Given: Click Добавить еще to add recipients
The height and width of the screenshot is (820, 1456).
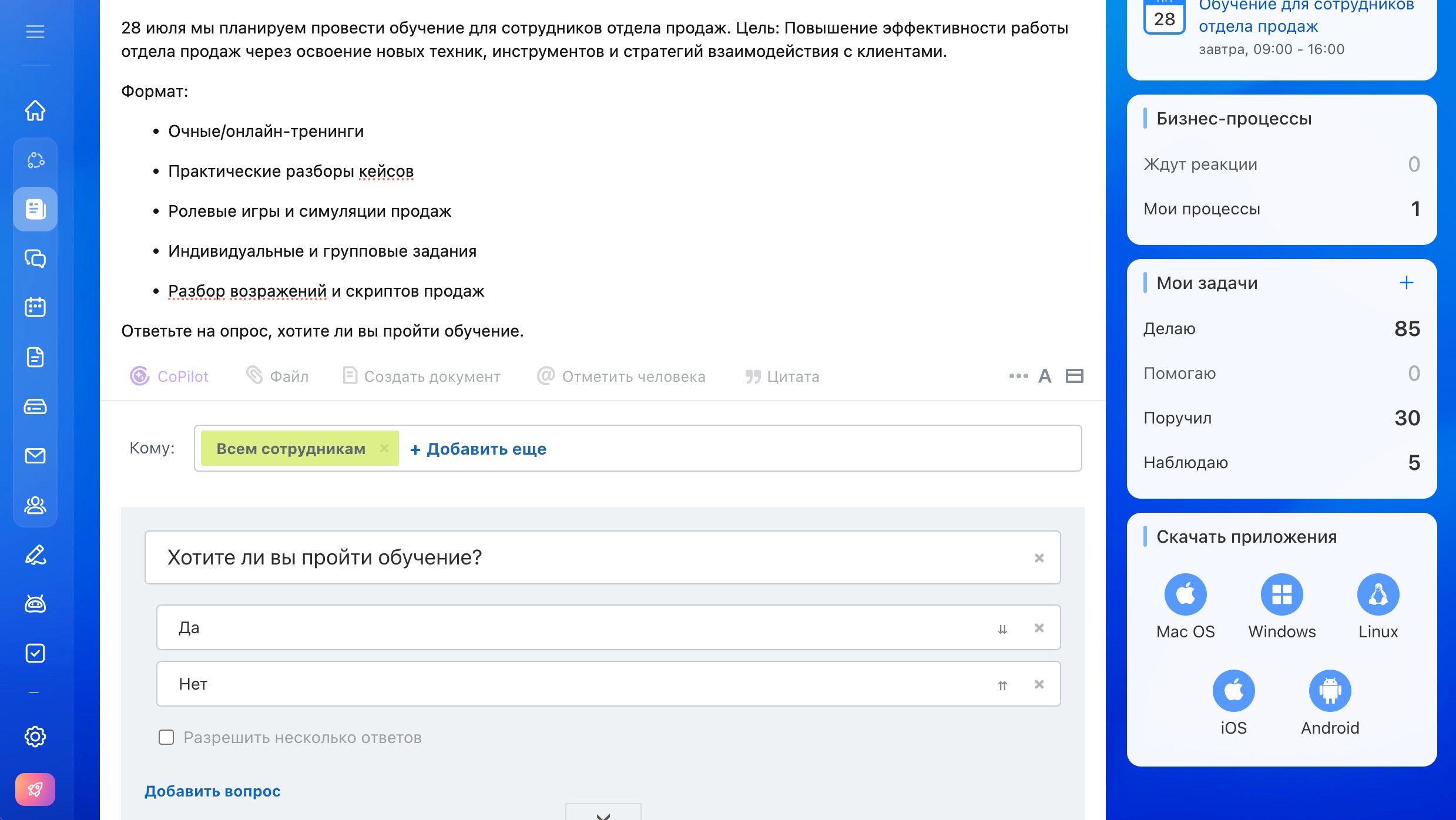Looking at the screenshot, I should click(478, 449).
